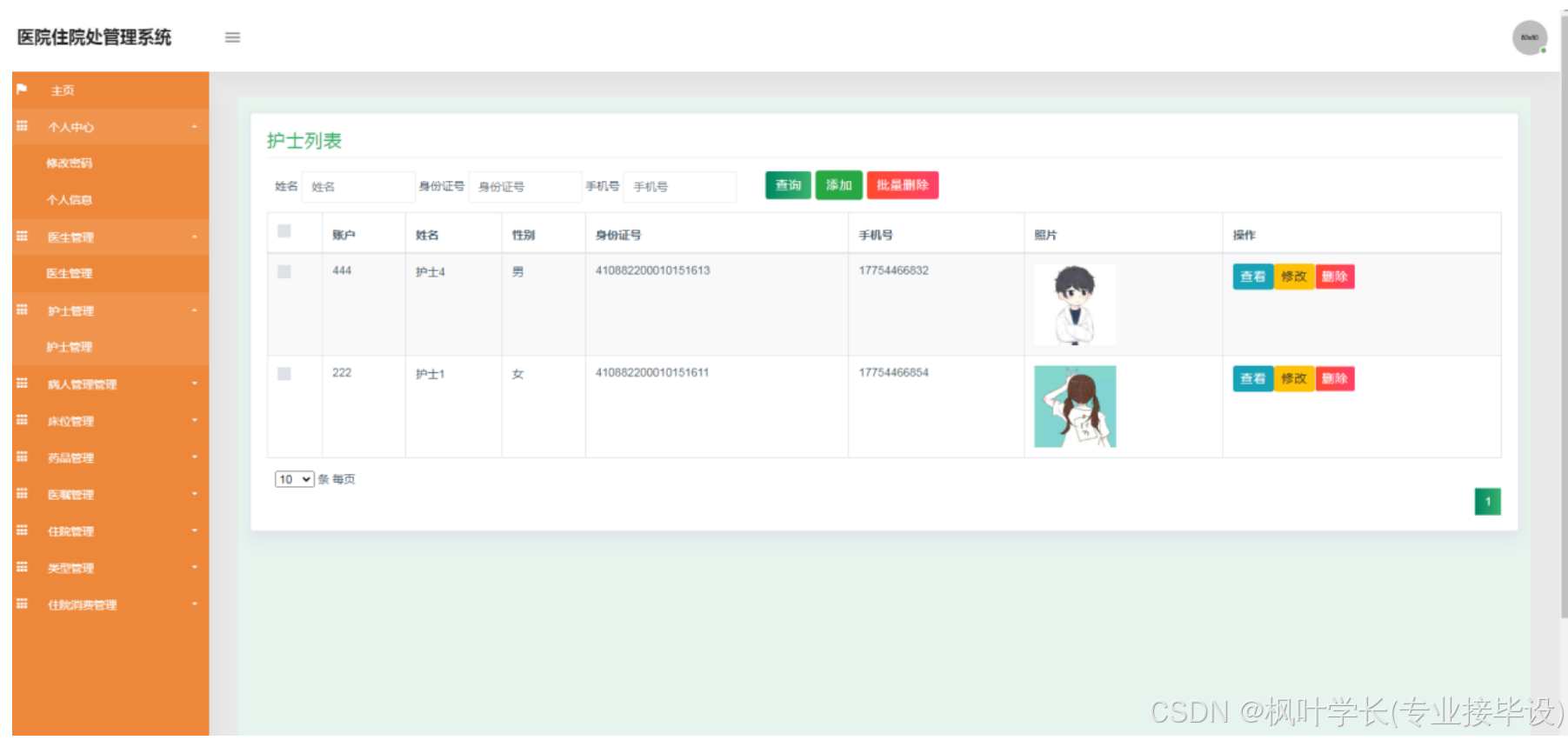
Task: Click the grid icon for 病人管理管理
Action: 22,383
